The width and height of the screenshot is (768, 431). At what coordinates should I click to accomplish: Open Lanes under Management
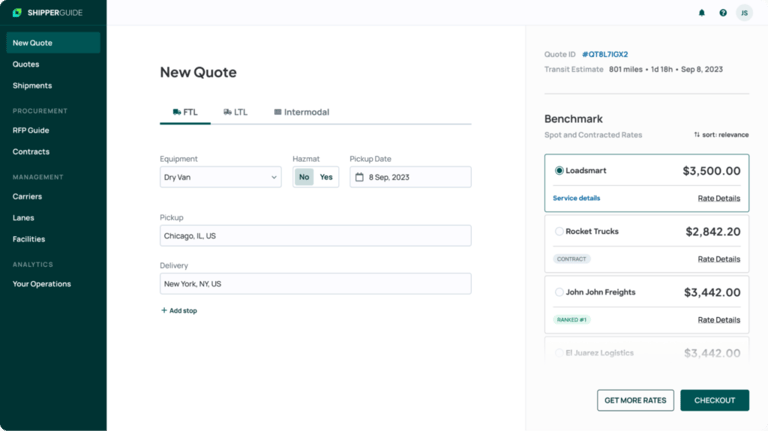24,218
